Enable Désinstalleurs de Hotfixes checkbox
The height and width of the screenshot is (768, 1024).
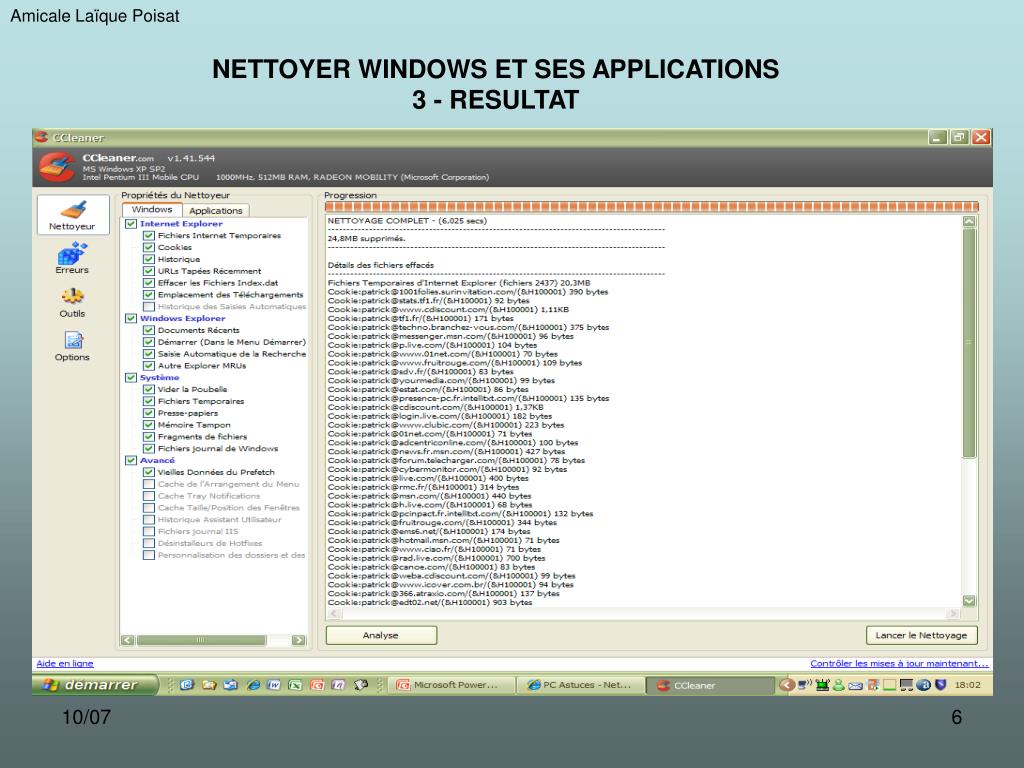(149, 543)
